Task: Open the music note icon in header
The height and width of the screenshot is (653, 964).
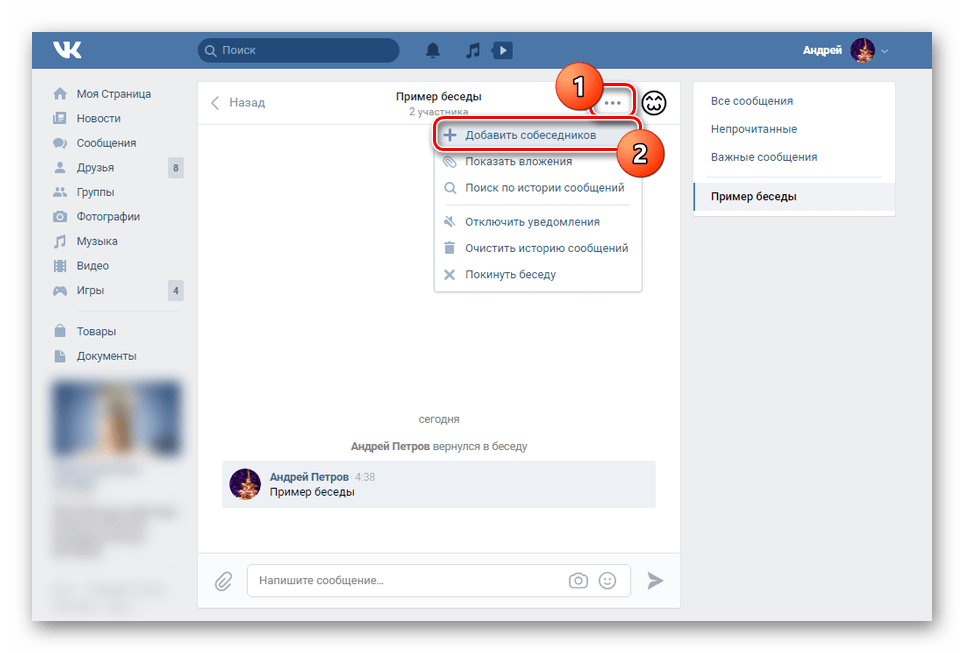Action: point(472,50)
